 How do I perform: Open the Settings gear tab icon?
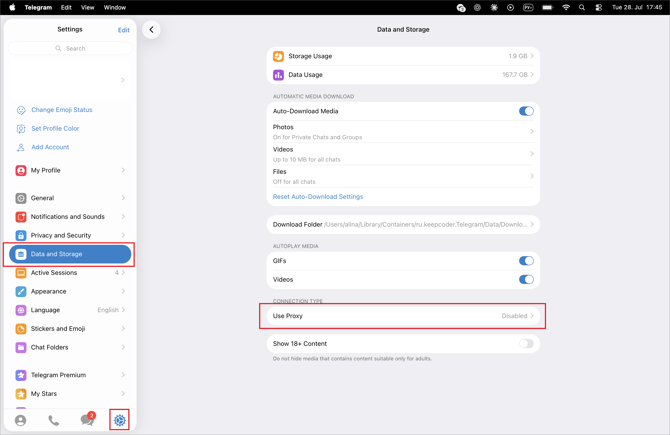click(x=120, y=420)
